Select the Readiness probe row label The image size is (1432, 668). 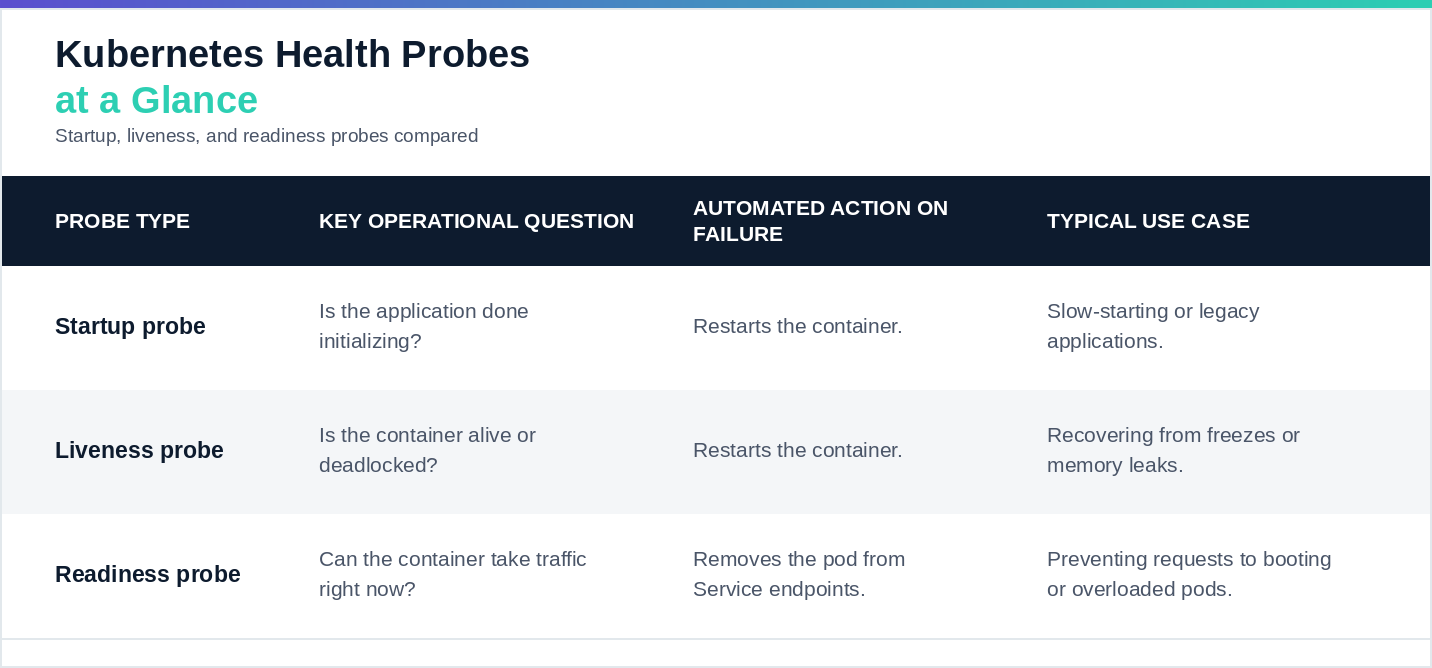tap(148, 574)
